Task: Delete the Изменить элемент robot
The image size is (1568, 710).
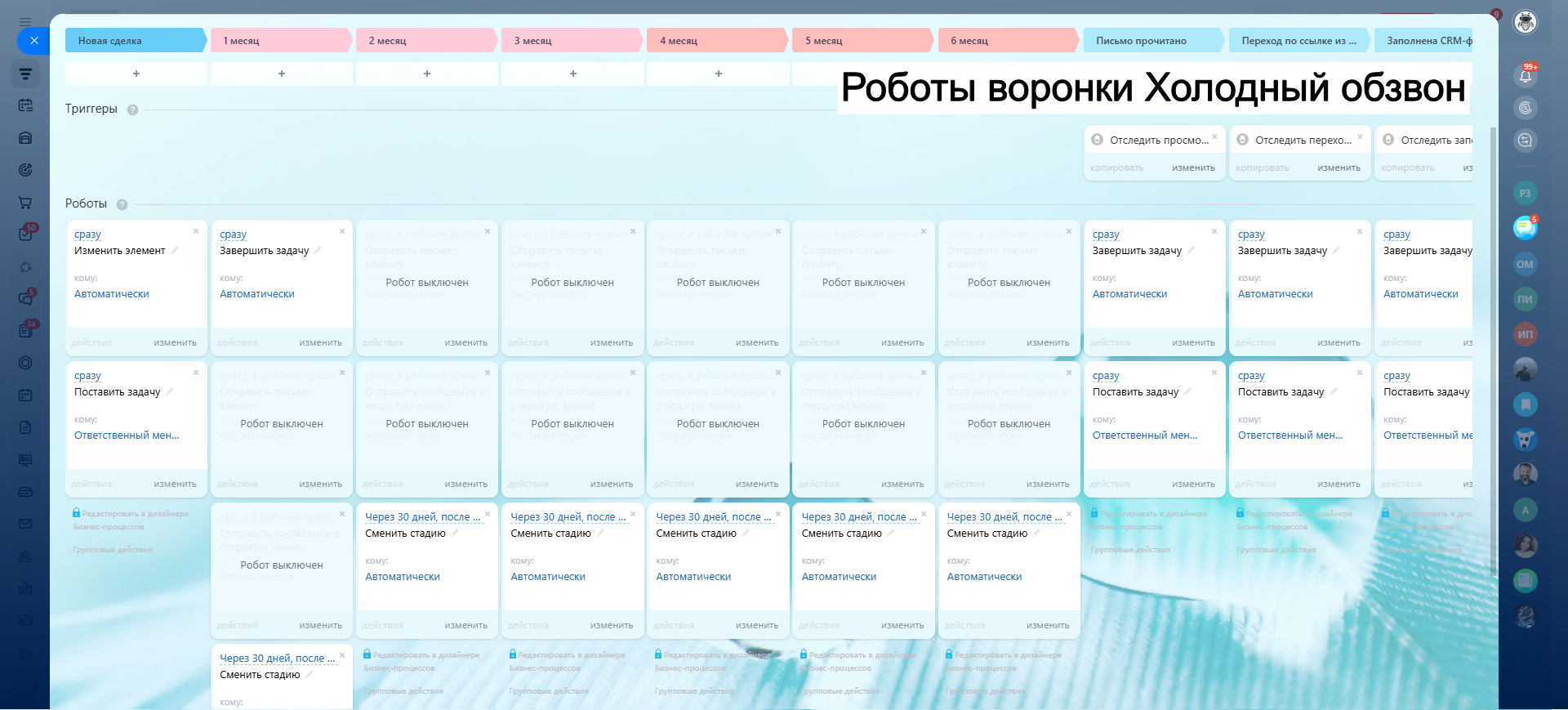Action: (x=196, y=231)
